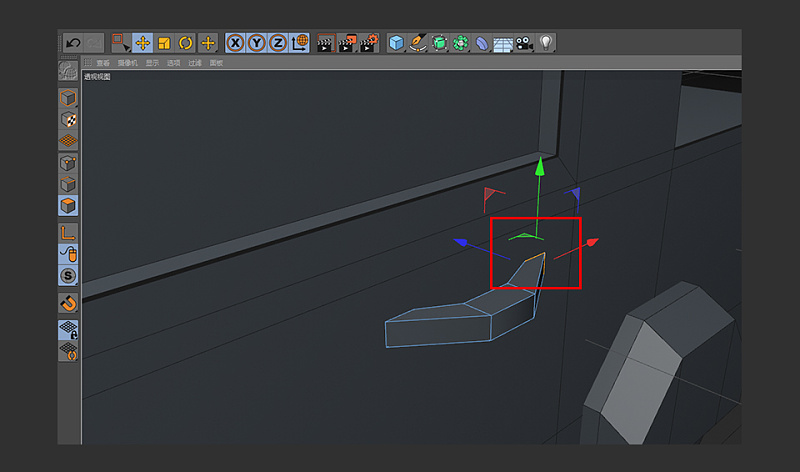Switch to Points mode

(x=68, y=163)
